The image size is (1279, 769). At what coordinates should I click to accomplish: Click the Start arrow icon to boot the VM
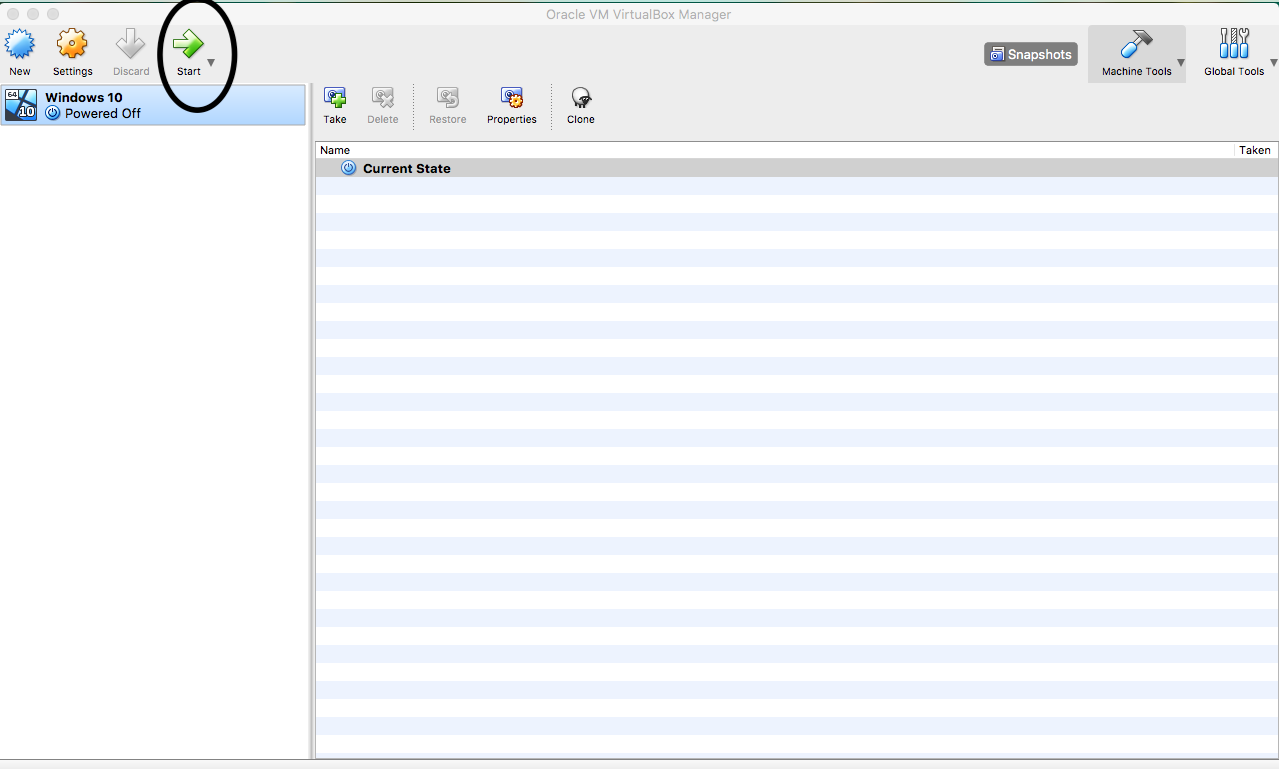pos(188,44)
